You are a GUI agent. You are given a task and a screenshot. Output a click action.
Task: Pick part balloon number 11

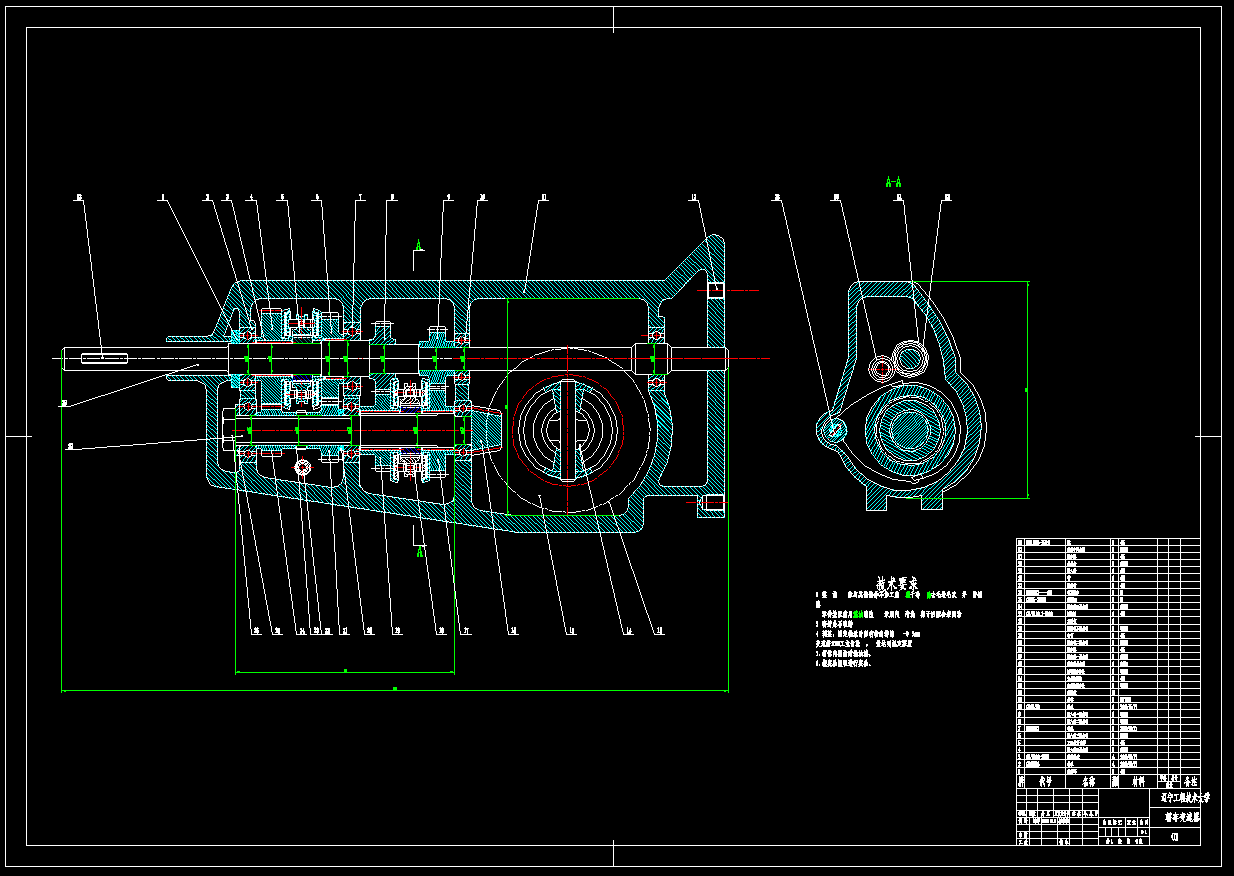pyautogui.click(x=543, y=198)
